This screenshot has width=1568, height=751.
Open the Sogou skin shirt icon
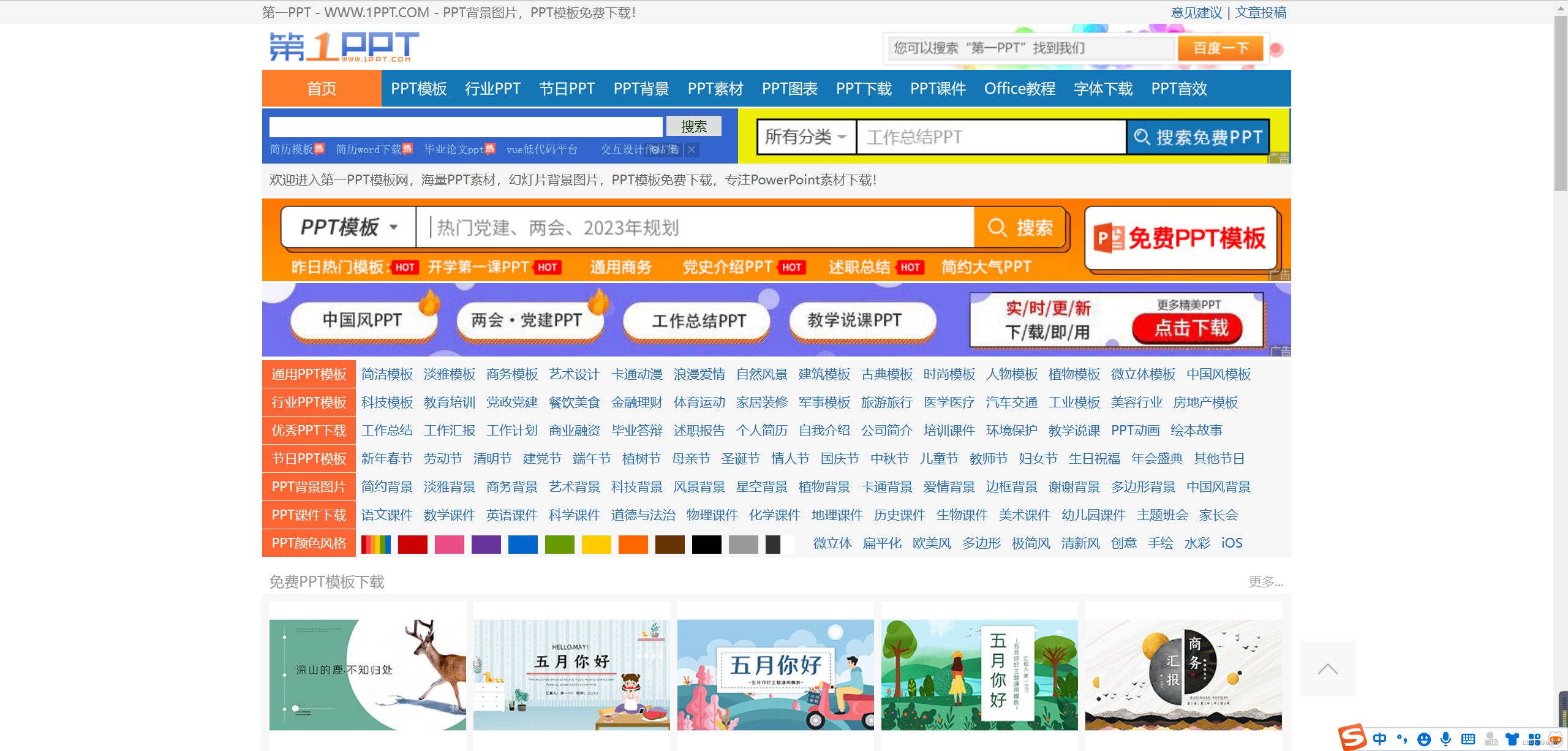coord(1512,739)
